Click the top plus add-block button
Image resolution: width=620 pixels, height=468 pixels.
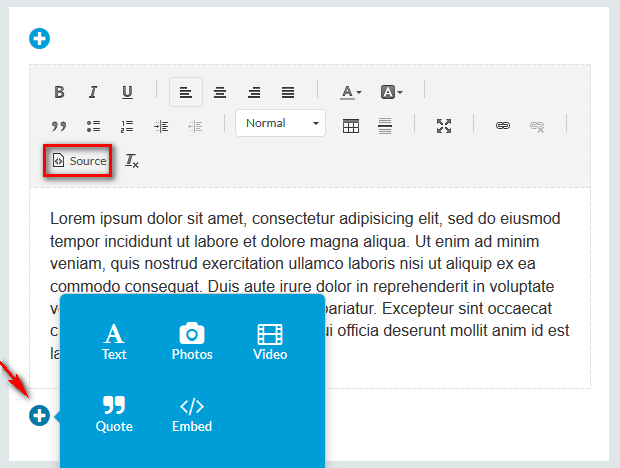click(x=40, y=39)
